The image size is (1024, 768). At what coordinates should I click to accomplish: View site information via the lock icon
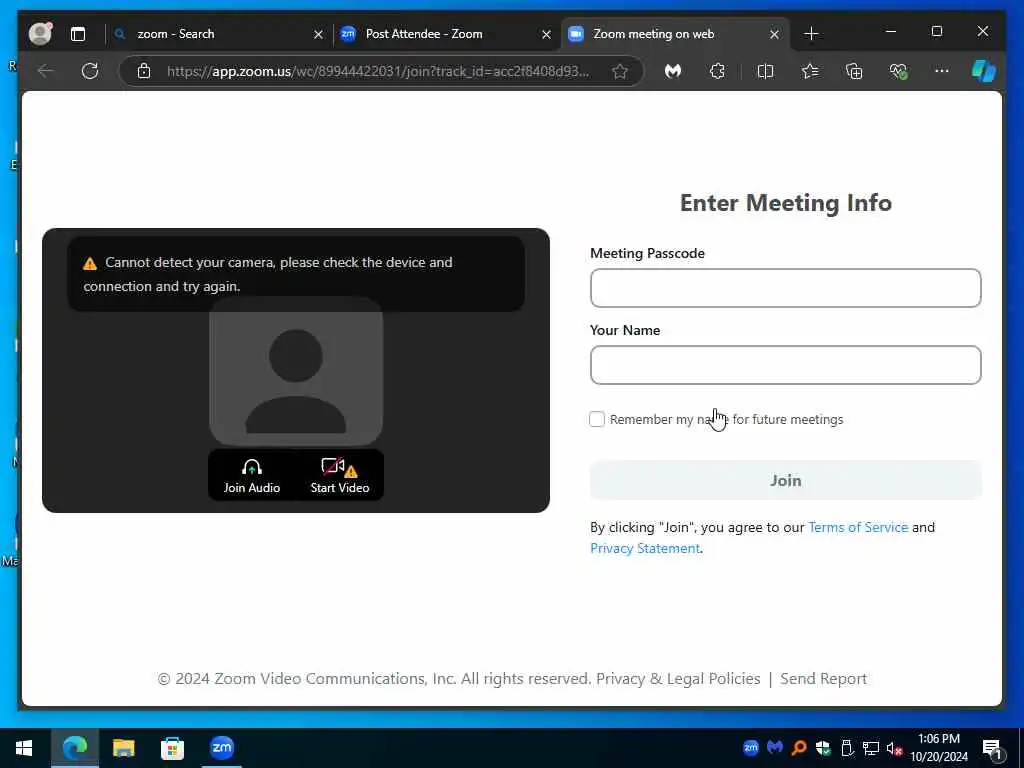pyautogui.click(x=144, y=71)
